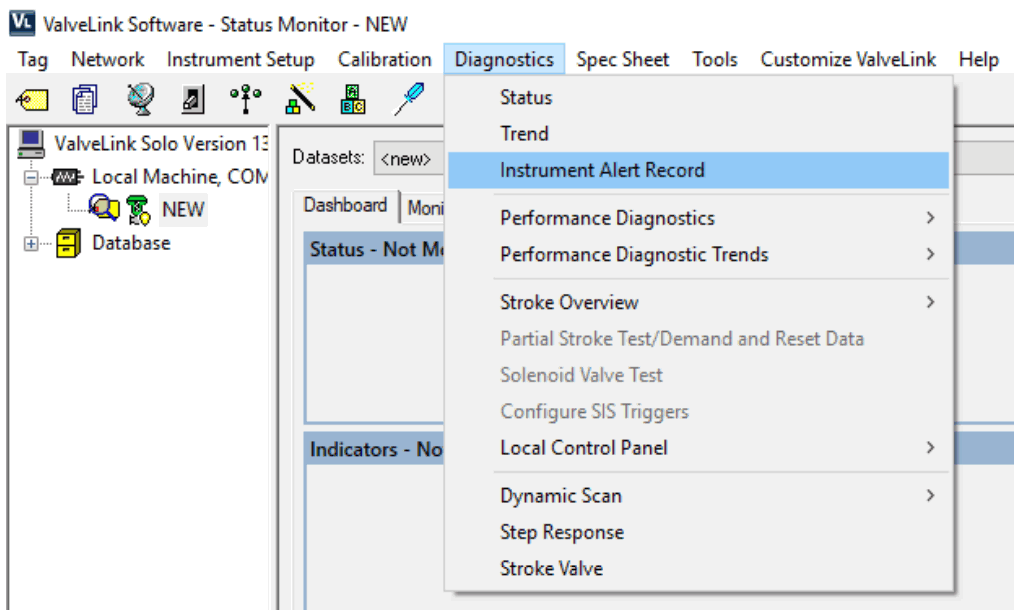Switch to the Dashboard tab
Screen dimensions: 1016x612
(x=345, y=206)
